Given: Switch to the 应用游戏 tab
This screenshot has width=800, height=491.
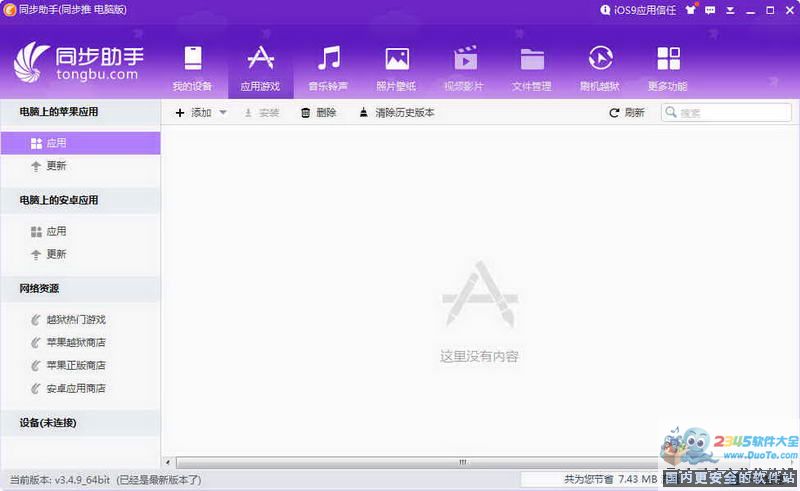Looking at the screenshot, I should pyautogui.click(x=260, y=67).
